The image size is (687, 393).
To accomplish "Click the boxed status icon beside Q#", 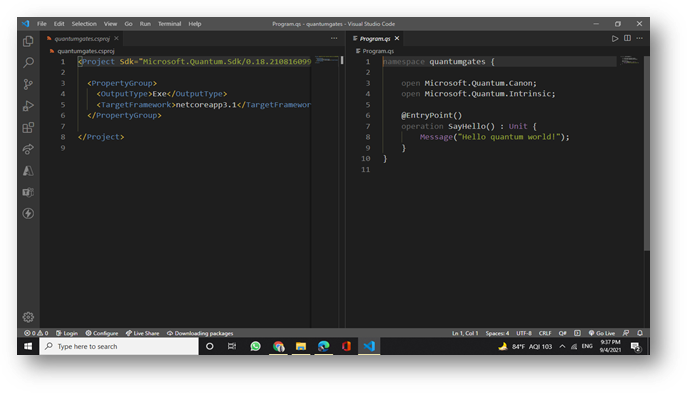I will tap(577, 333).
